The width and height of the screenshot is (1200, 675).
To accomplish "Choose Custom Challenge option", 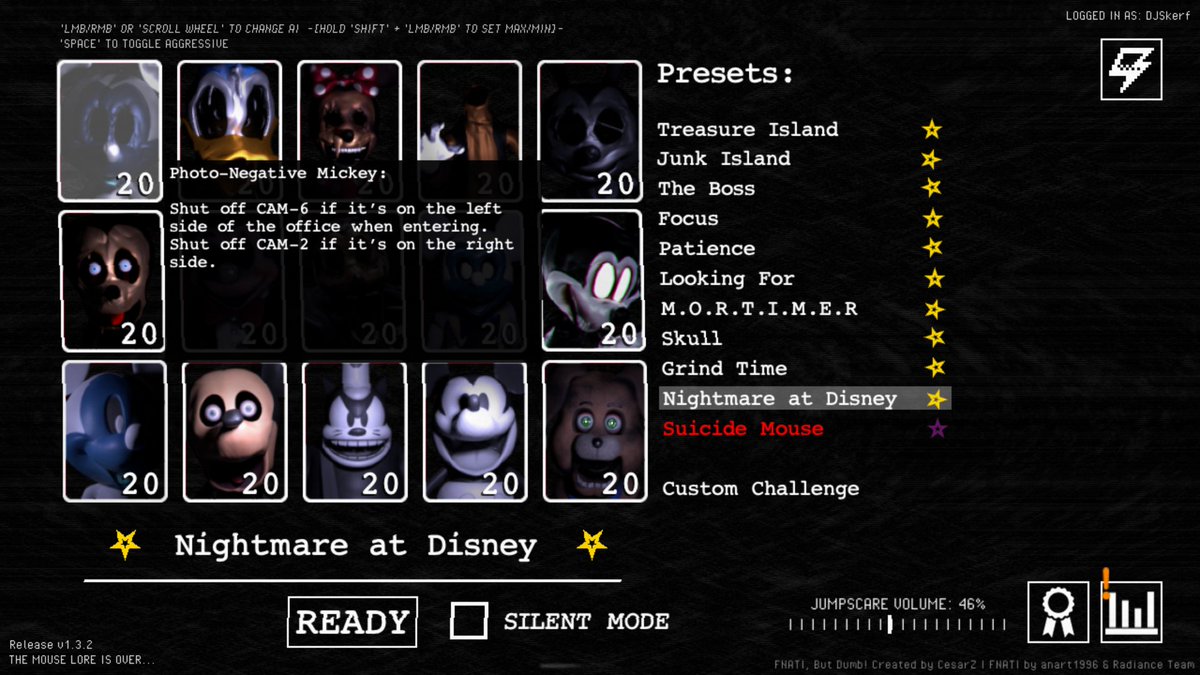I will pyautogui.click(x=760, y=489).
